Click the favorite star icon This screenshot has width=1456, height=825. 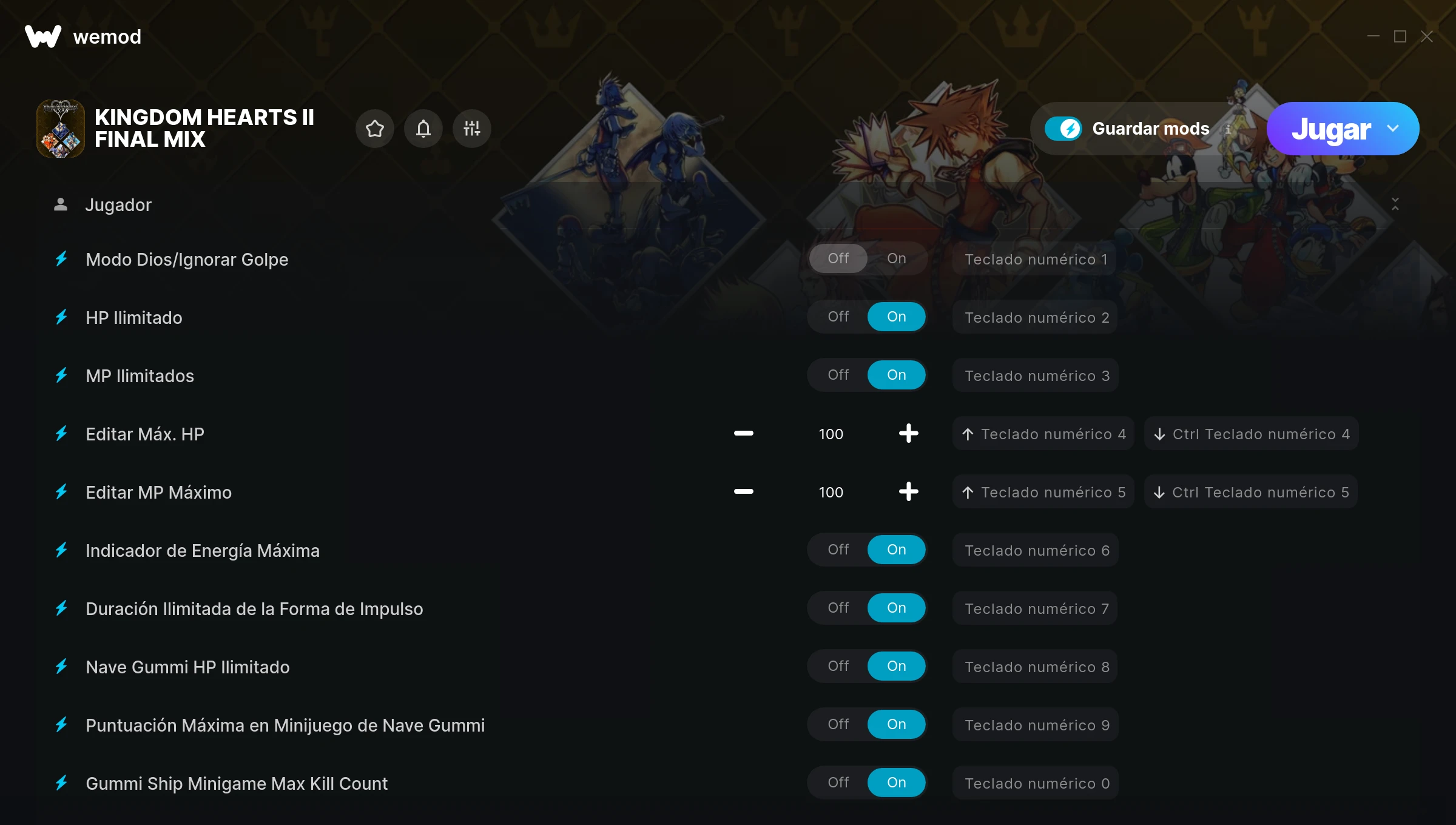(375, 129)
